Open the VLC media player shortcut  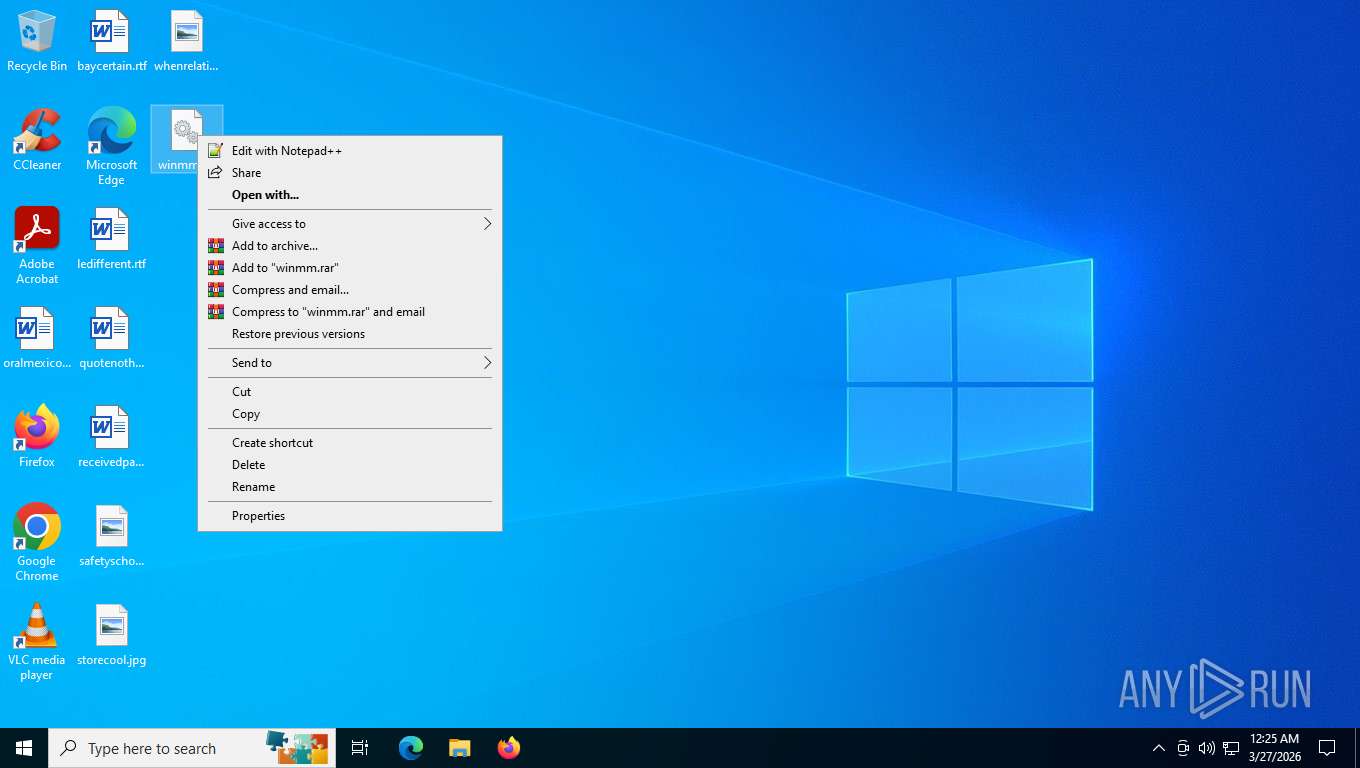37,642
